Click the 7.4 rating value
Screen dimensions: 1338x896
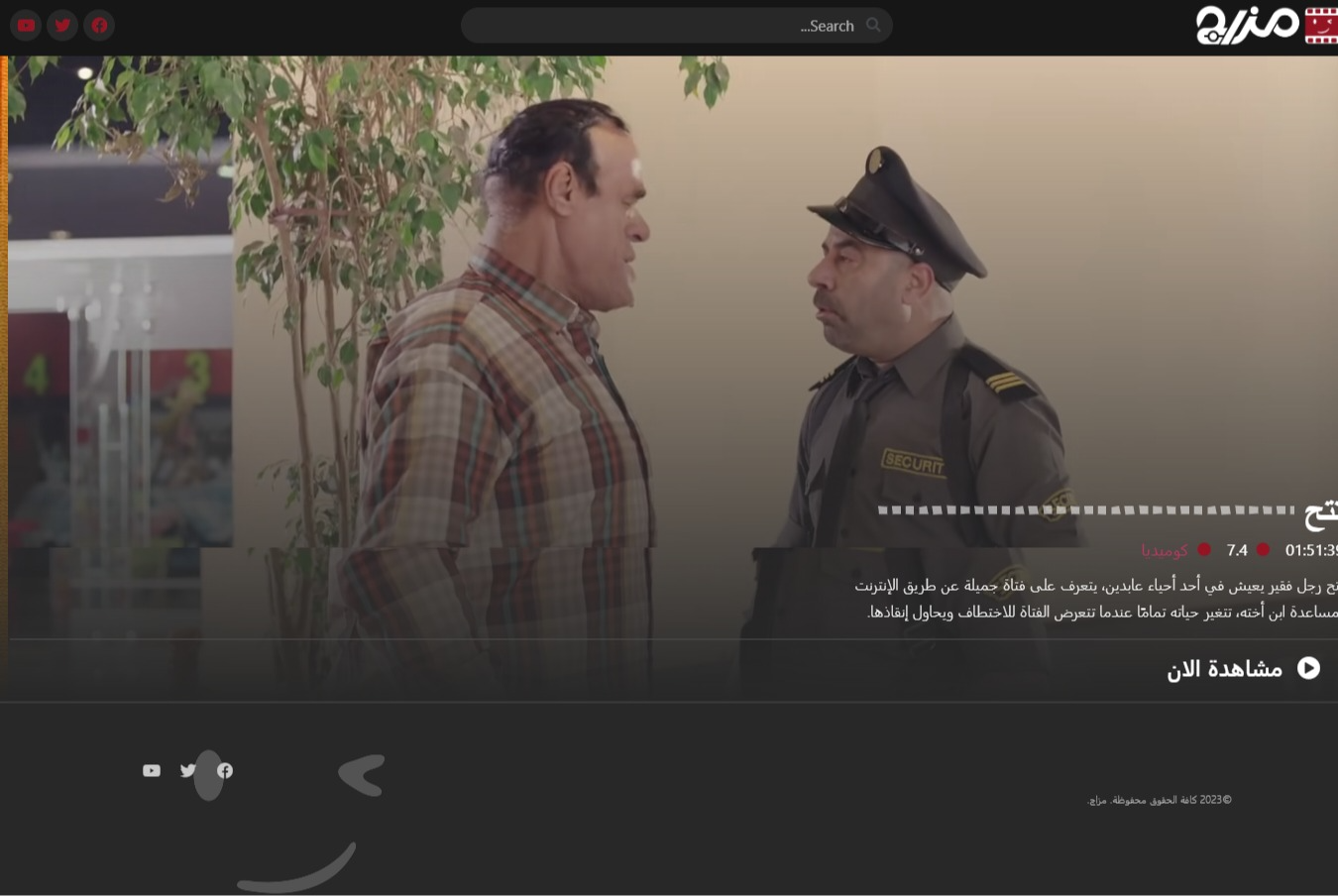tap(1237, 550)
